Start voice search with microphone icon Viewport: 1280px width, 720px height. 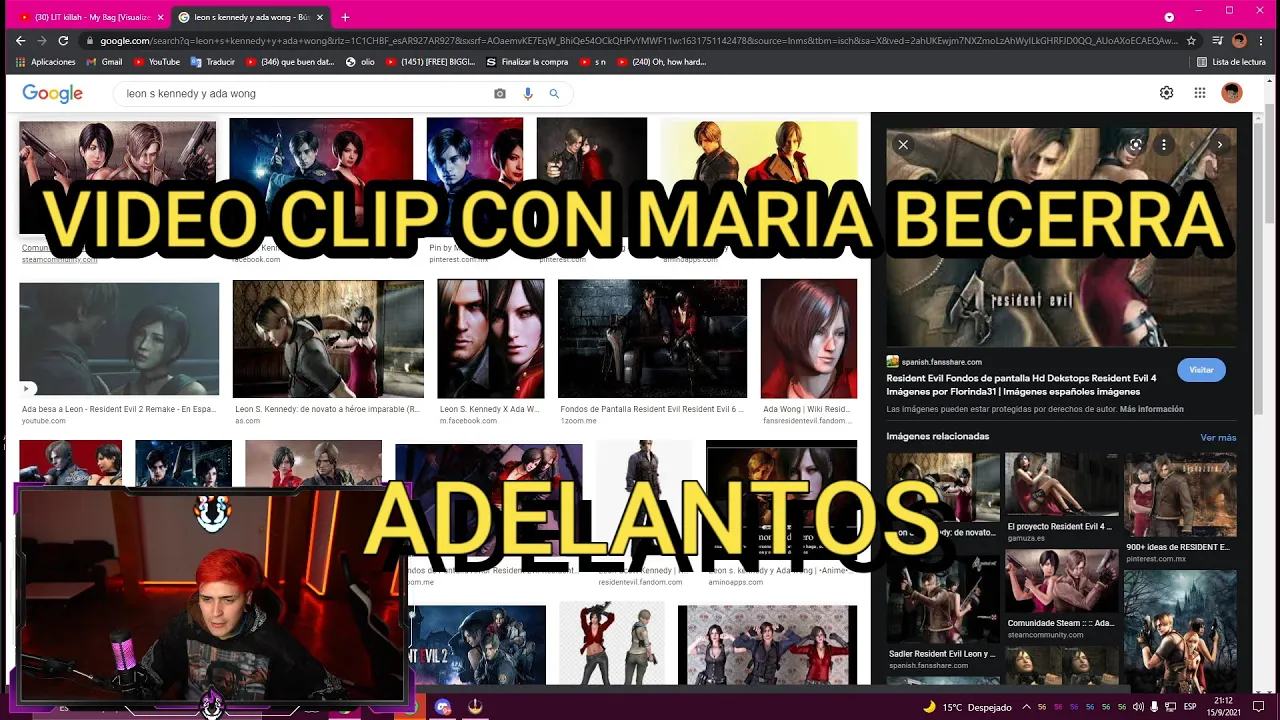click(x=528, y=93)
